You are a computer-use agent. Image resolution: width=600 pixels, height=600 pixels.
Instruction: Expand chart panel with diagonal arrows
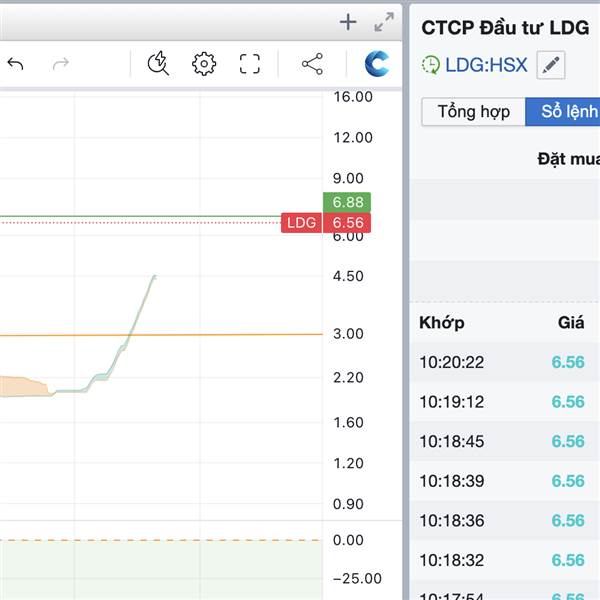pyautogui.click(x=384, y=22)
